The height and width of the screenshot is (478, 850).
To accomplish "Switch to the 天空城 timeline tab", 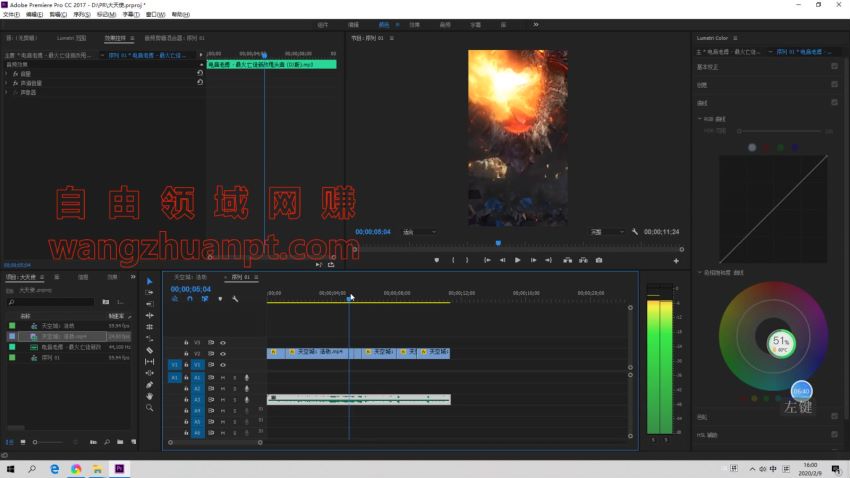I will (190, 277).
